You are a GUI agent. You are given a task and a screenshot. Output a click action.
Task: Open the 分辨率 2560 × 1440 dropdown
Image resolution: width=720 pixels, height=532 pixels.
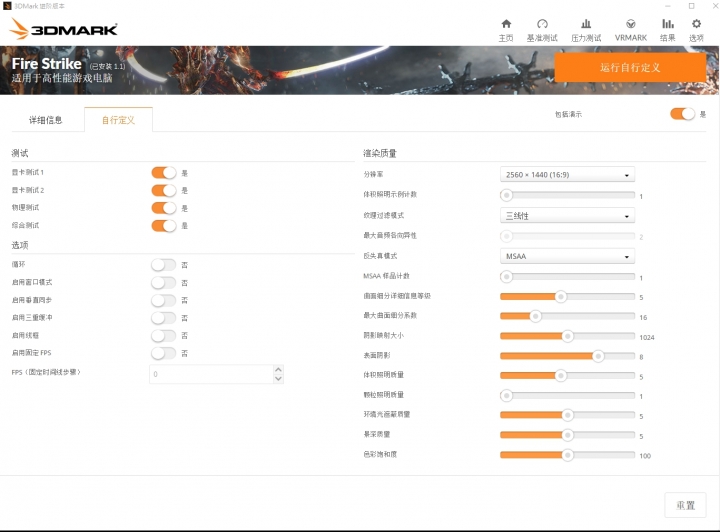coord(567,175)
